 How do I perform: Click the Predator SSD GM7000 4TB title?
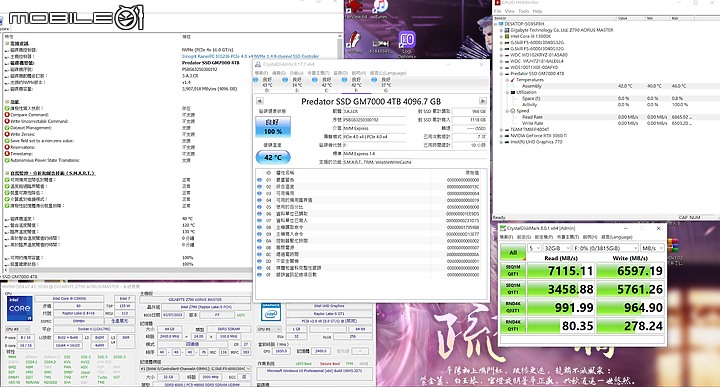(x=371, y=101)
